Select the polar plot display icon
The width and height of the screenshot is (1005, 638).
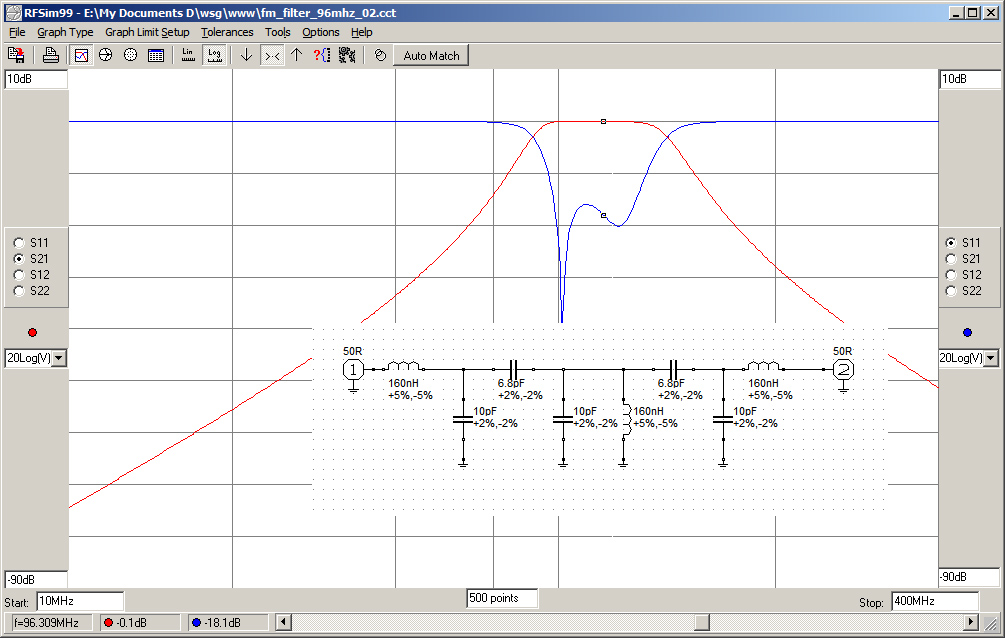(x=130, y=56)
